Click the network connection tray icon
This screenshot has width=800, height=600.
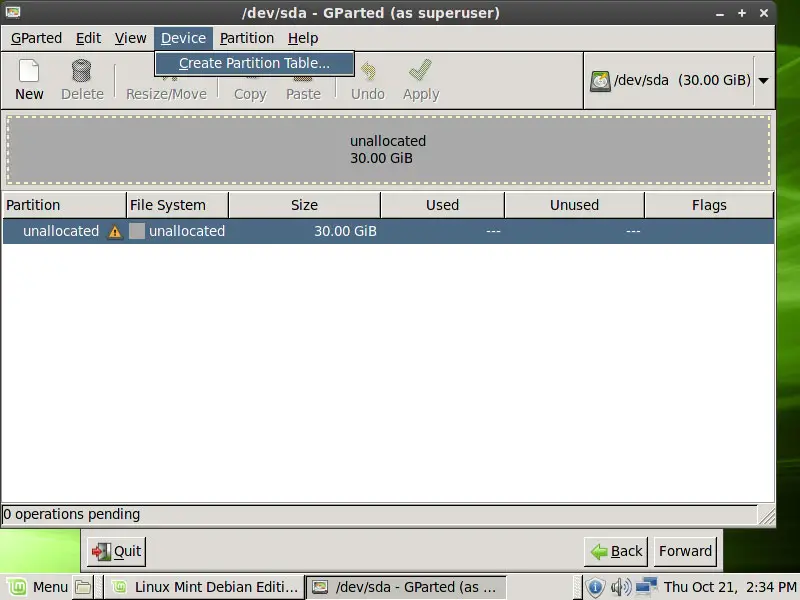(646, 587)
